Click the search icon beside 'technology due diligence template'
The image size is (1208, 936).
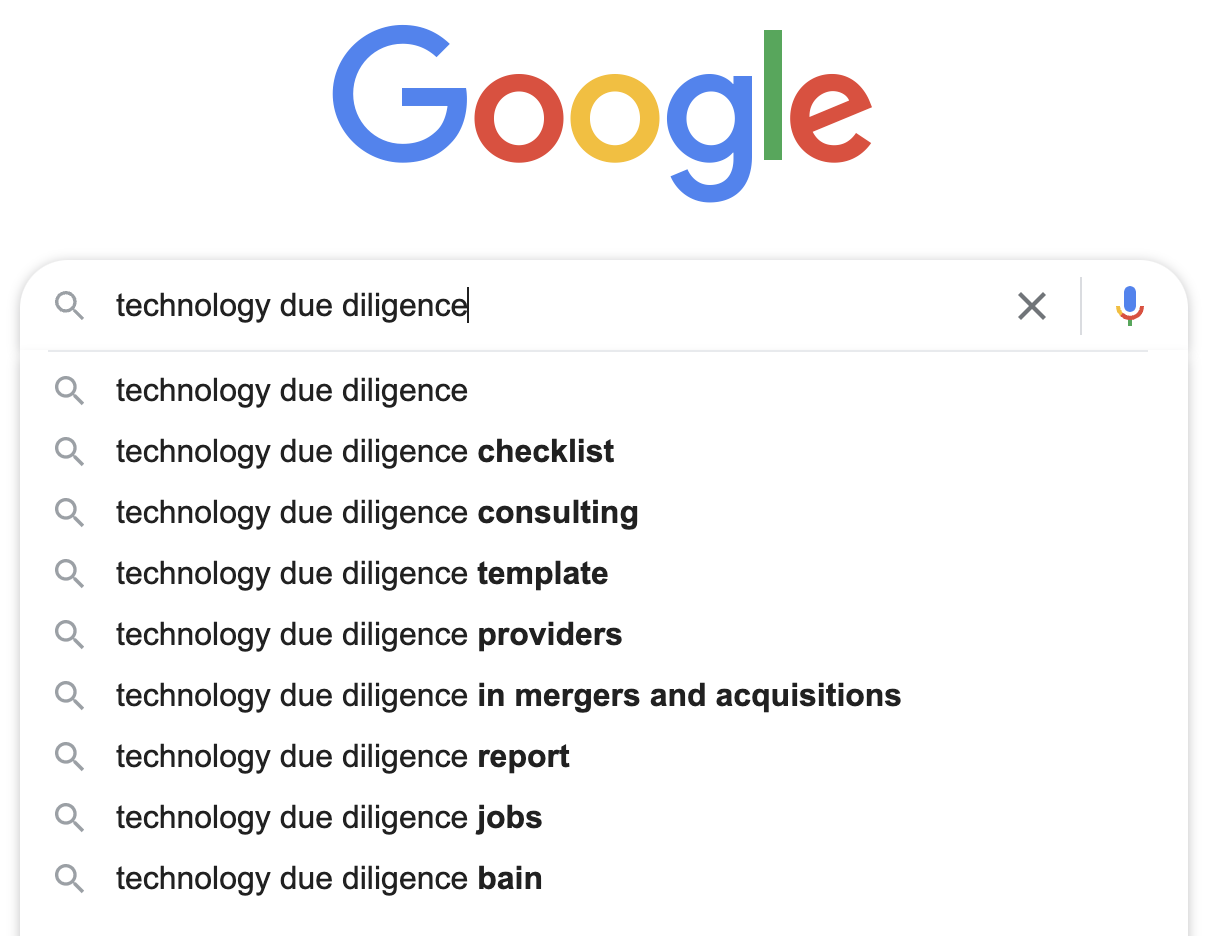click(70, 573)
